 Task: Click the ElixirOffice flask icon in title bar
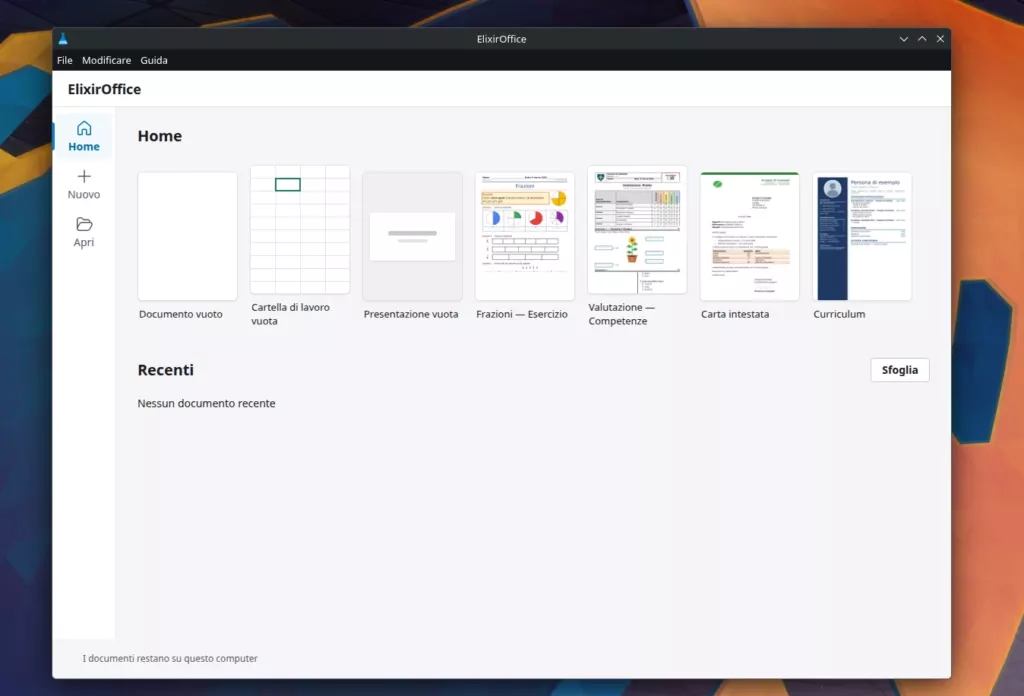click(x=63, y=39)
